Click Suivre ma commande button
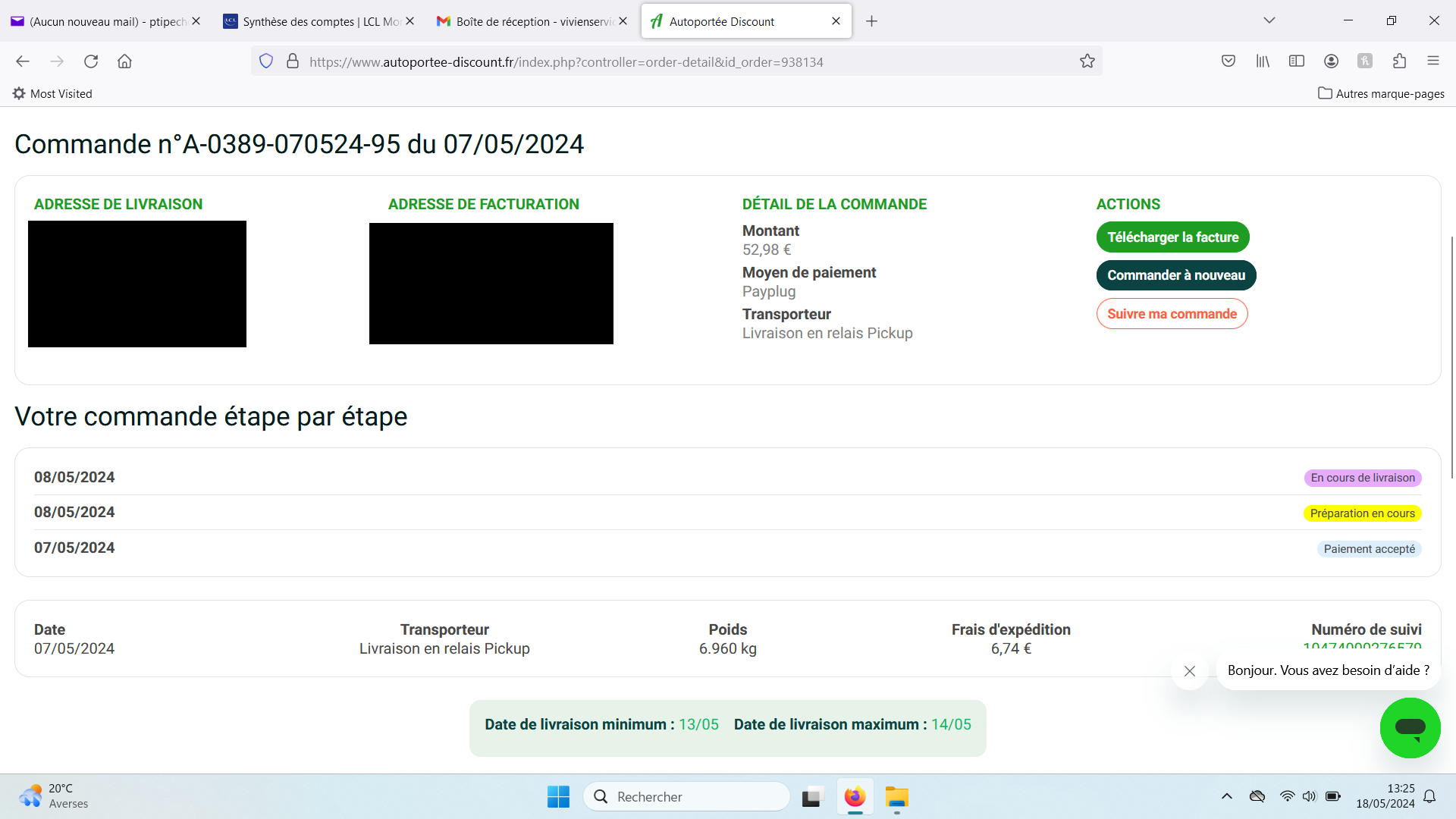1456x819 pixels. [1172, 314]
